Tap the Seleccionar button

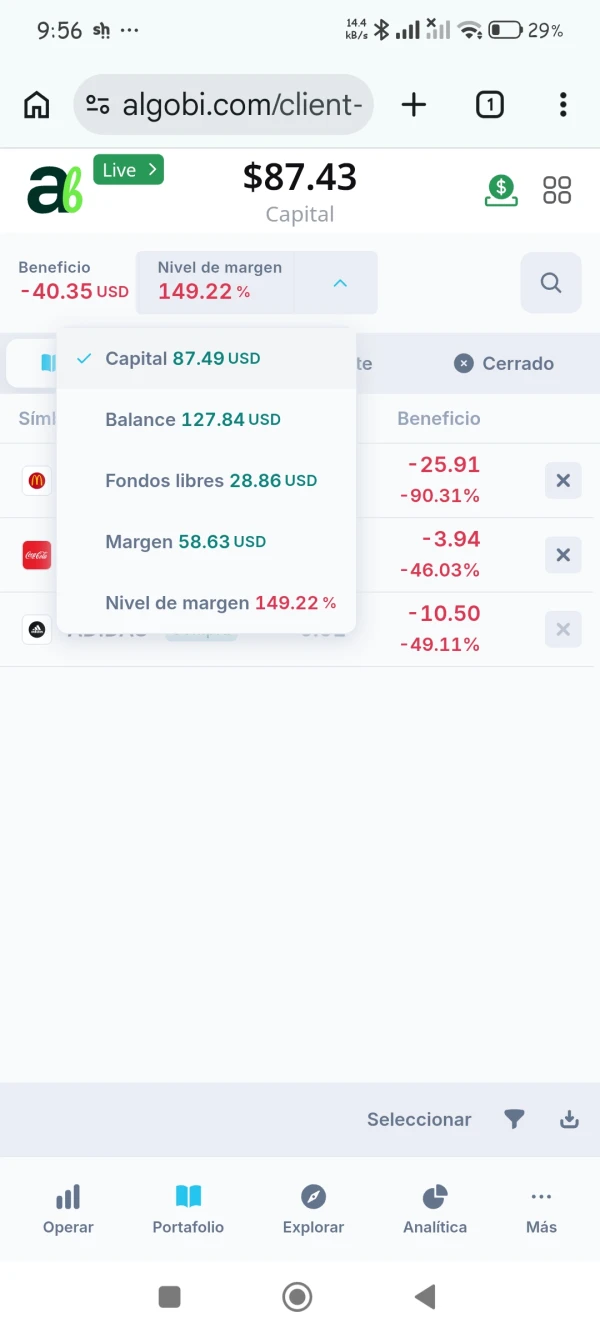click(x=419, y=1119)
